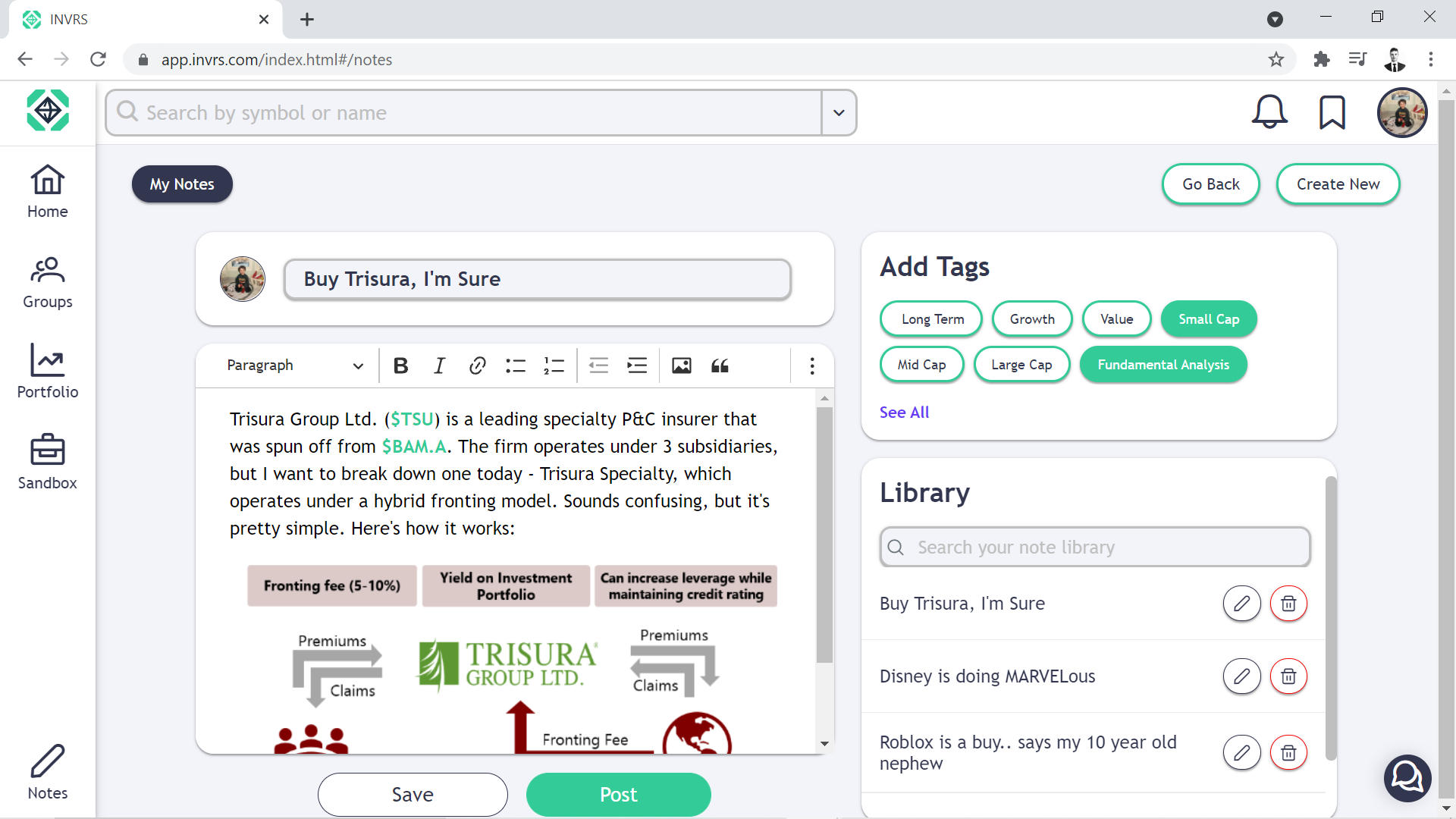Viewport: 1456px width, 819px height.
Task: Toggle the Growth tag
Action: click(x=1032, y=319)
